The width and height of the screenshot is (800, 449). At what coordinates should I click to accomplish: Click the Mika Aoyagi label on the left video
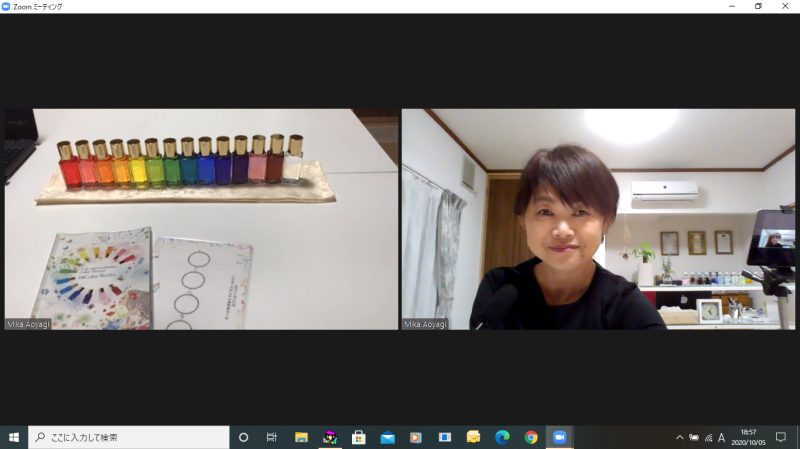tap(29, 324)
